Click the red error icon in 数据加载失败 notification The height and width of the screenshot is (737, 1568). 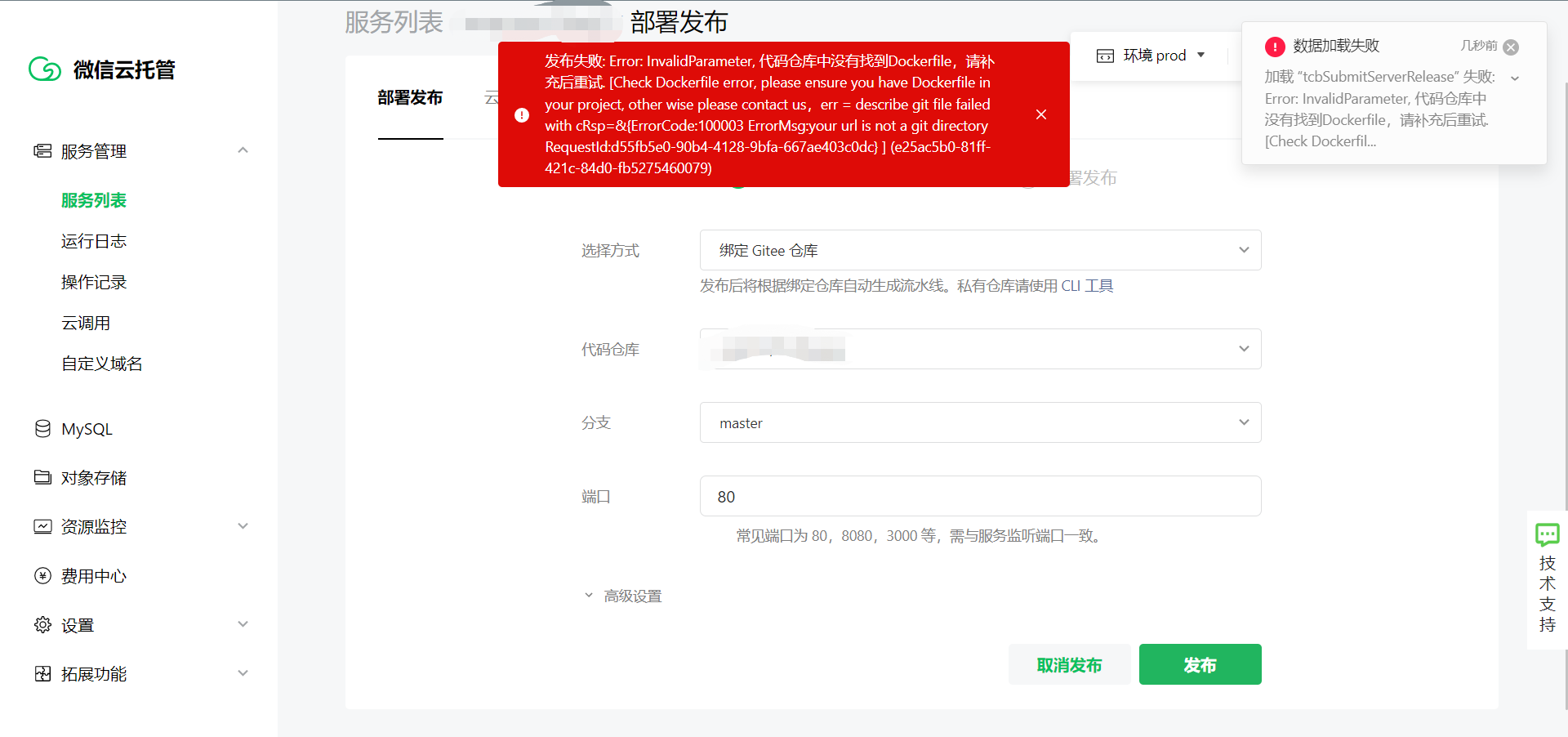(x=1275, y=47)
